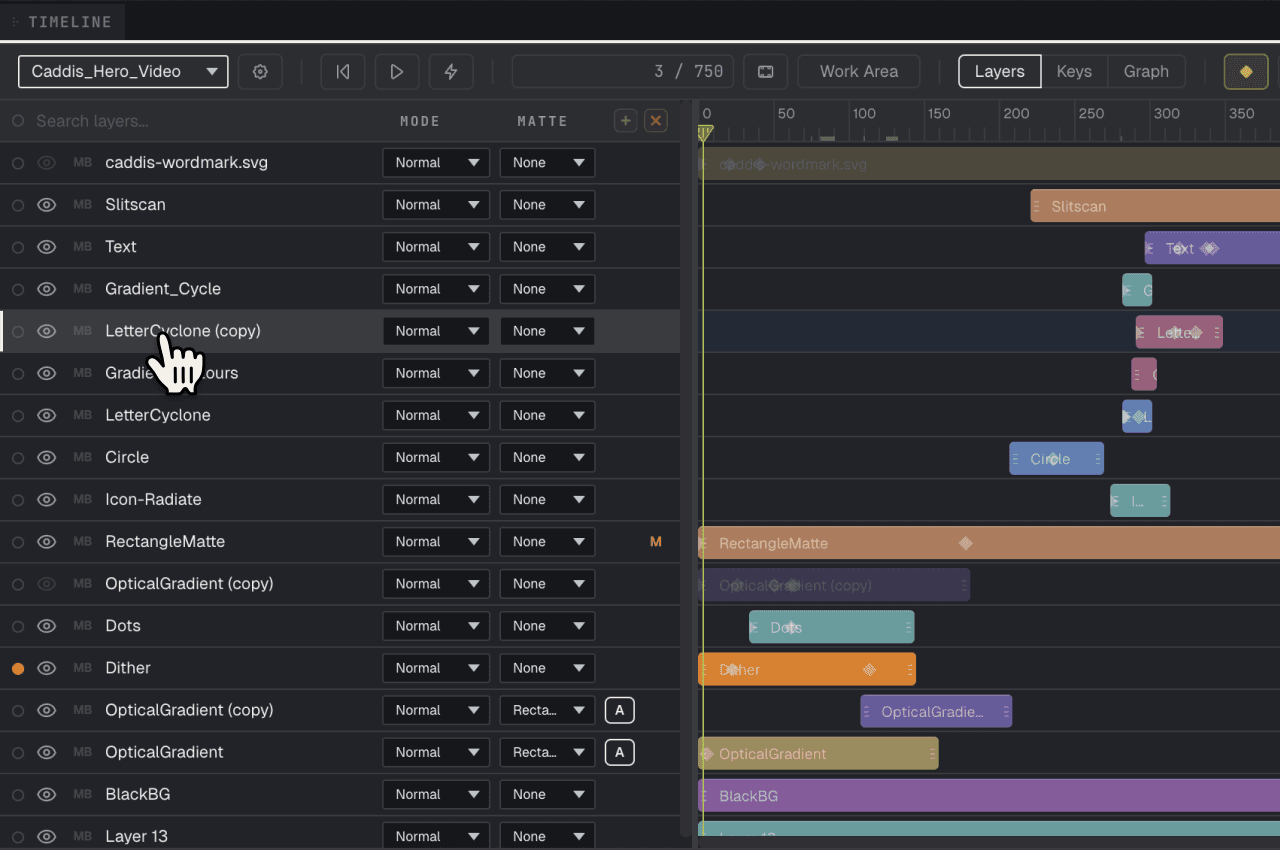The width and height of the screenshot is (1280, 850).
Task: Open the composition settings gear
Action: point(260,72)
